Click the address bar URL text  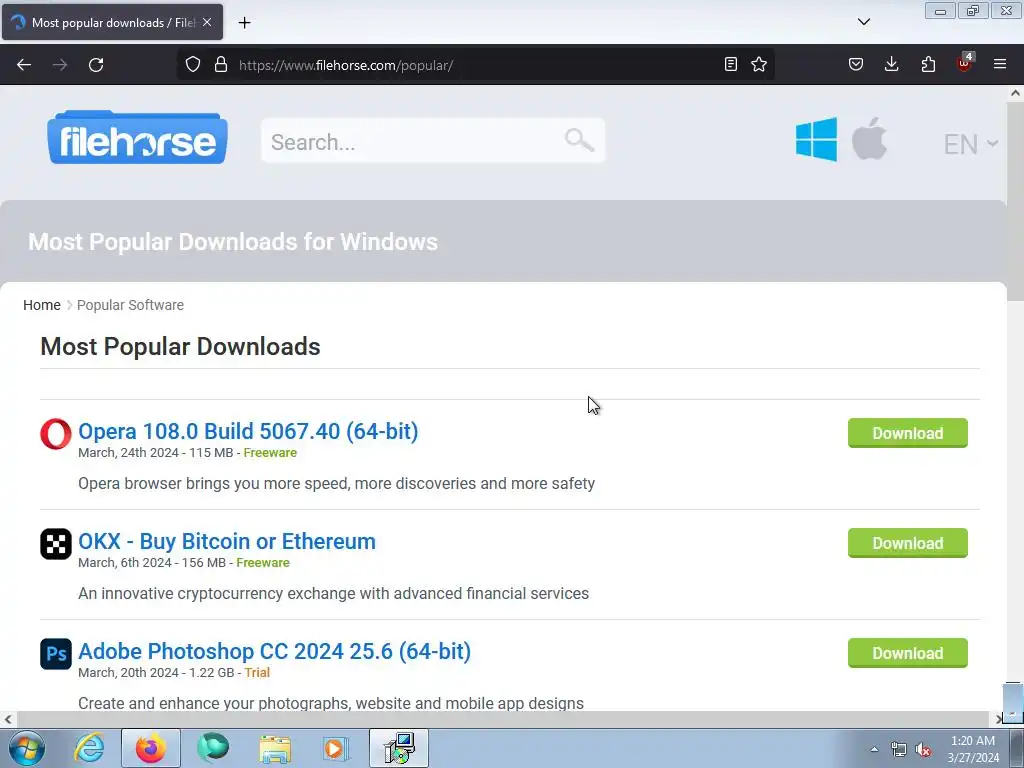pos(345,65)
